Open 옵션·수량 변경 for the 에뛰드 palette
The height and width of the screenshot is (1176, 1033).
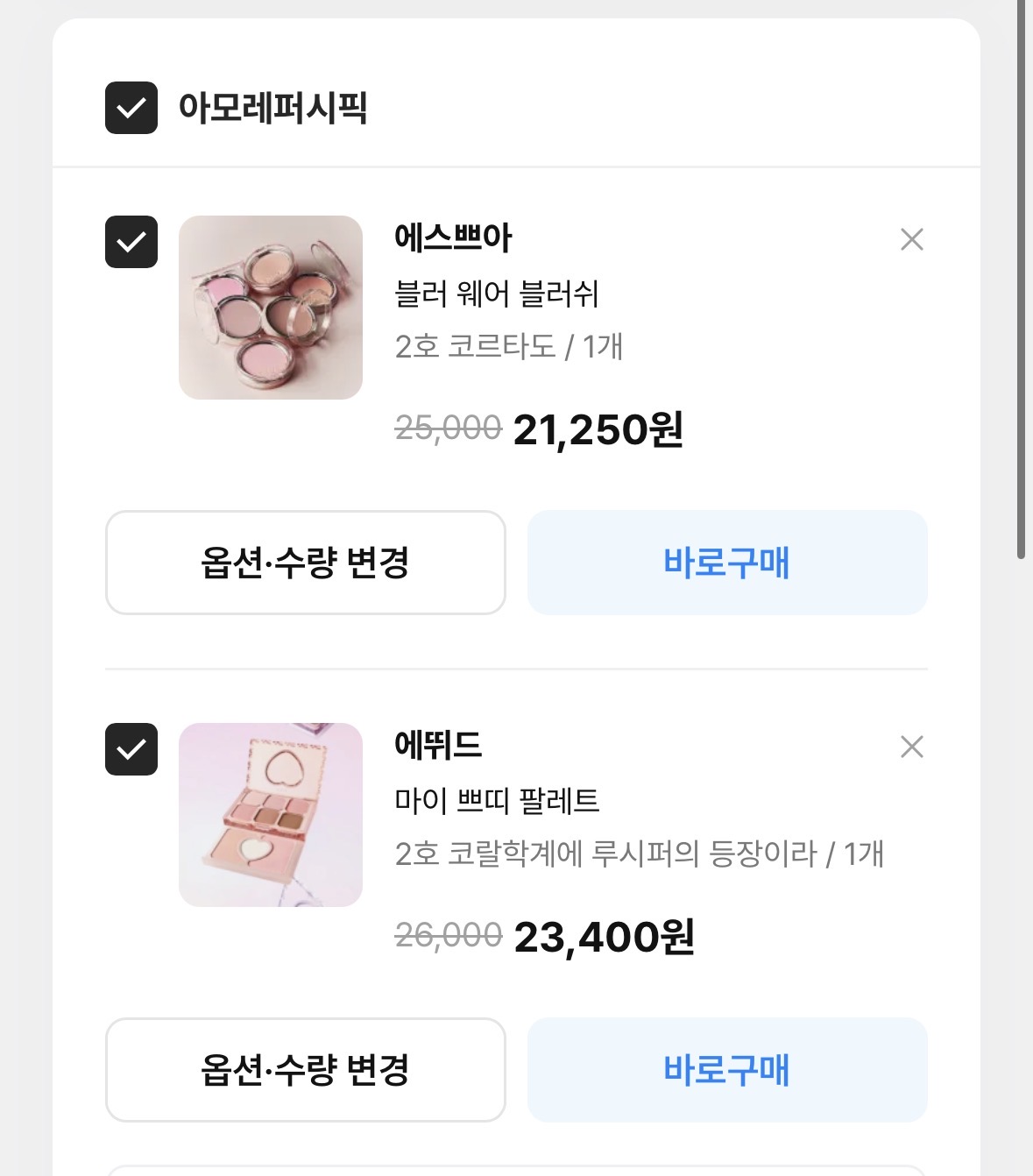(305, 1070)
